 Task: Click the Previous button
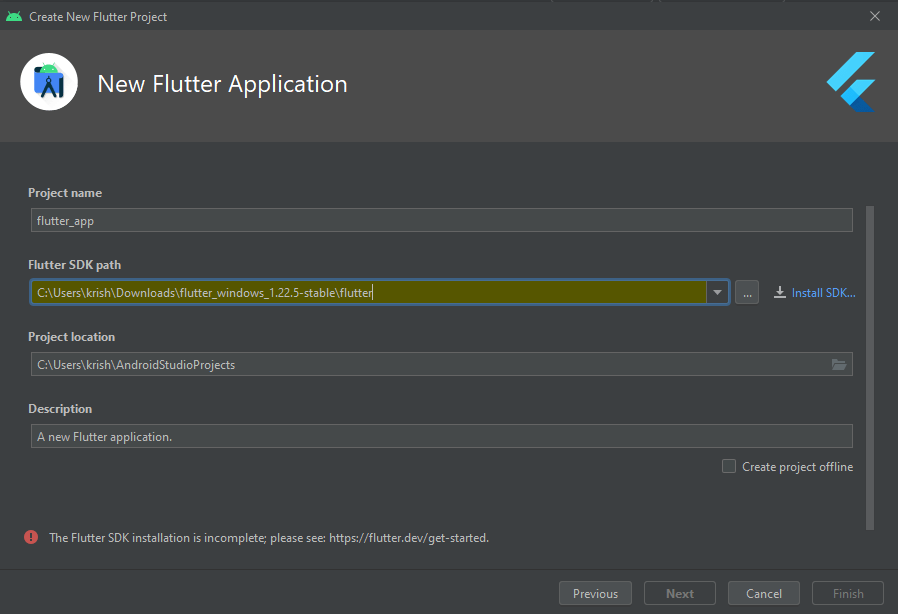click(x=595, y=592)
